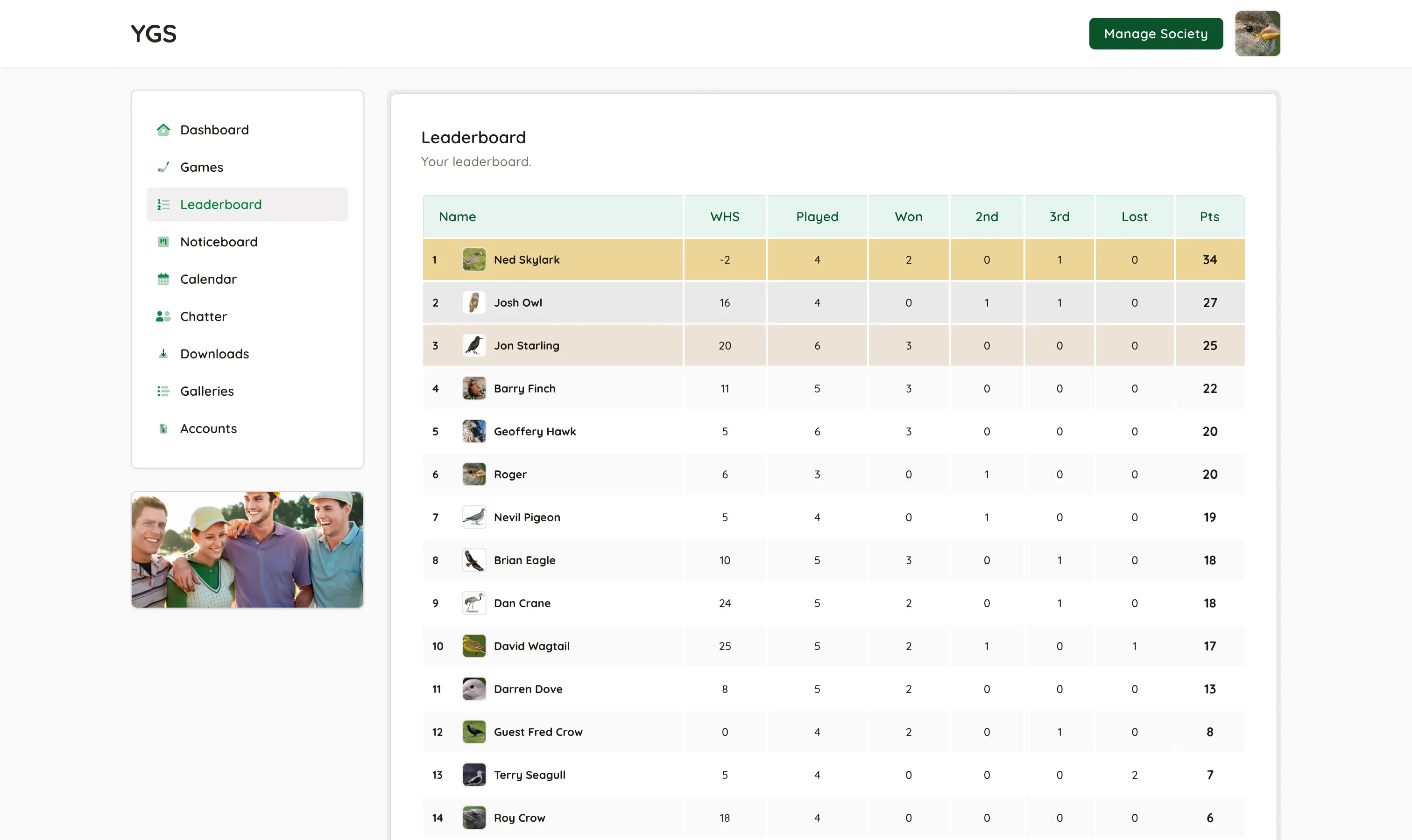The height and width of the screenshot is (840, 1412).
Task: Select Games from the sidebar menu
Action: [201, 167]
